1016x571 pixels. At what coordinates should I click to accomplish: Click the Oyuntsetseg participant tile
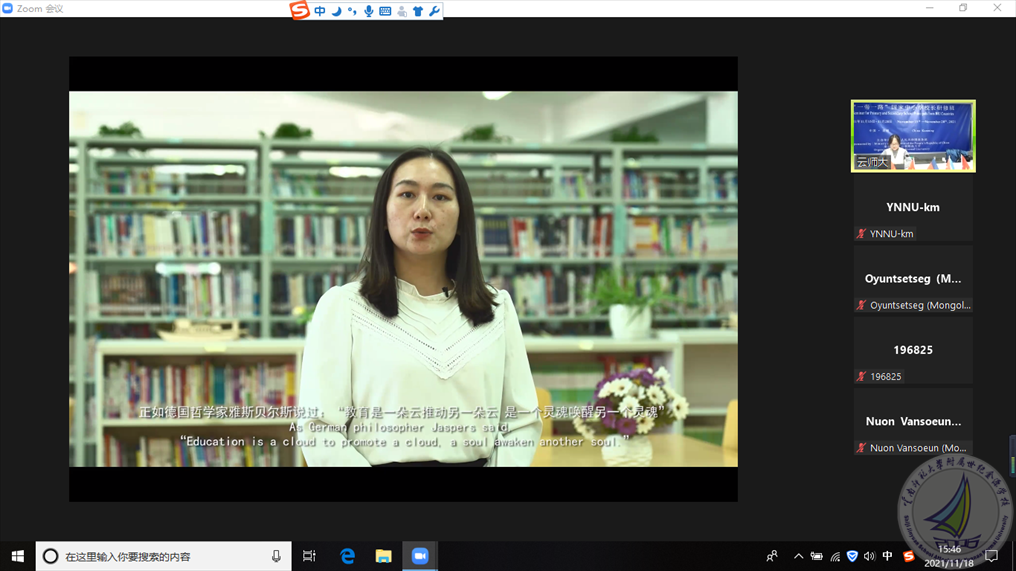[x=912, y=280]
